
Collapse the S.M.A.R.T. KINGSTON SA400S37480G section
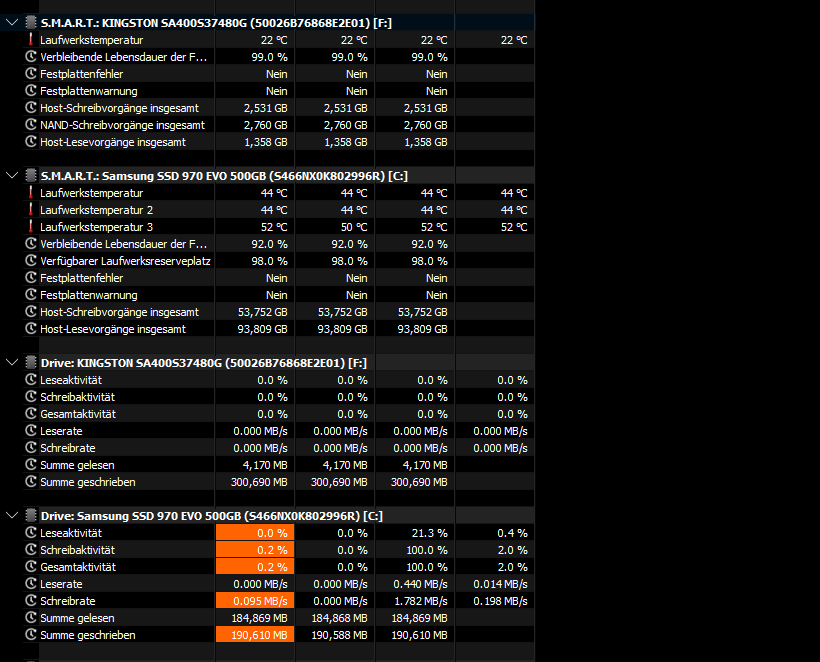coord(12,22)
